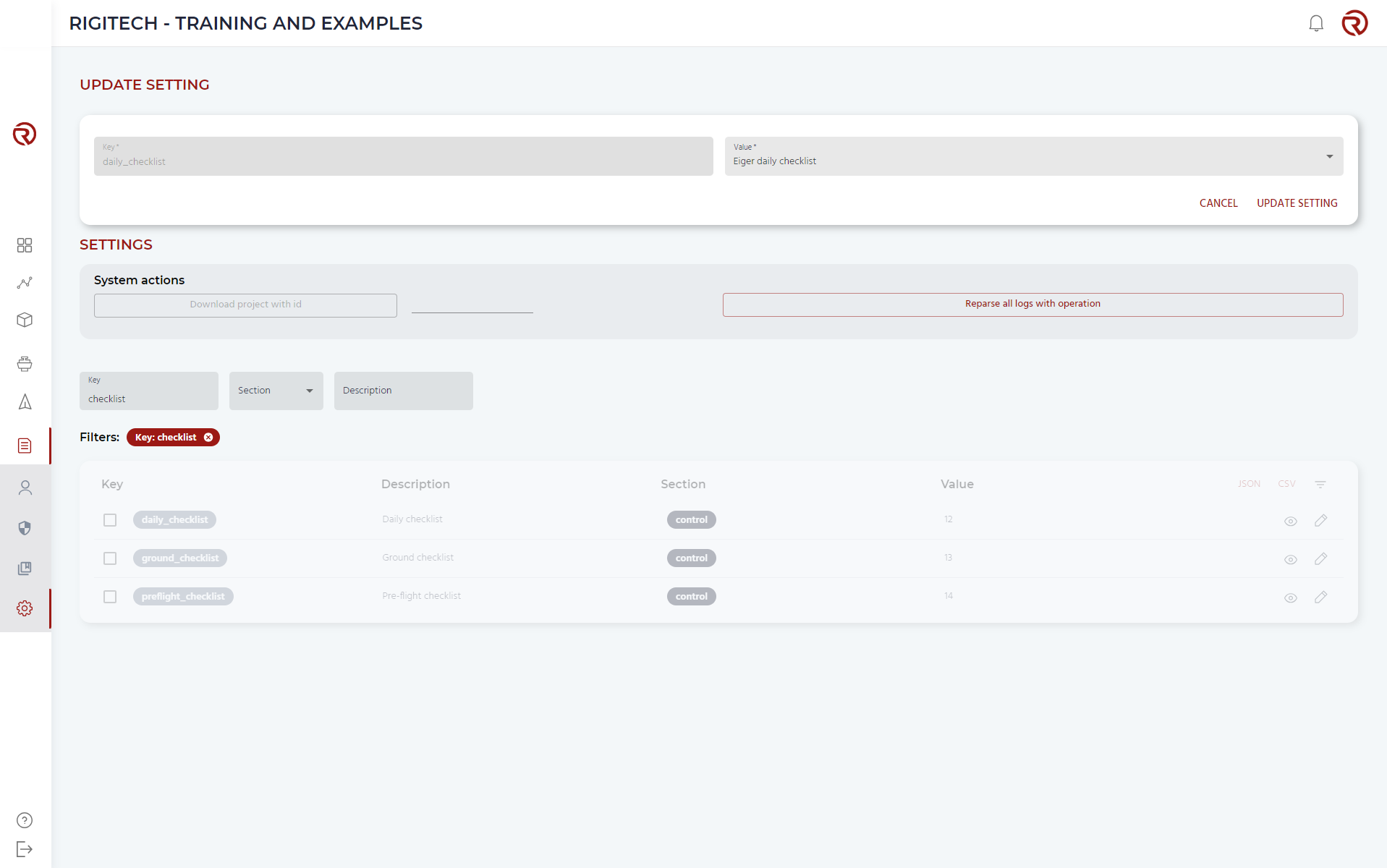View the preflight_checklist setting via eye icon

pyautogui.click(x=1290, y=598)
